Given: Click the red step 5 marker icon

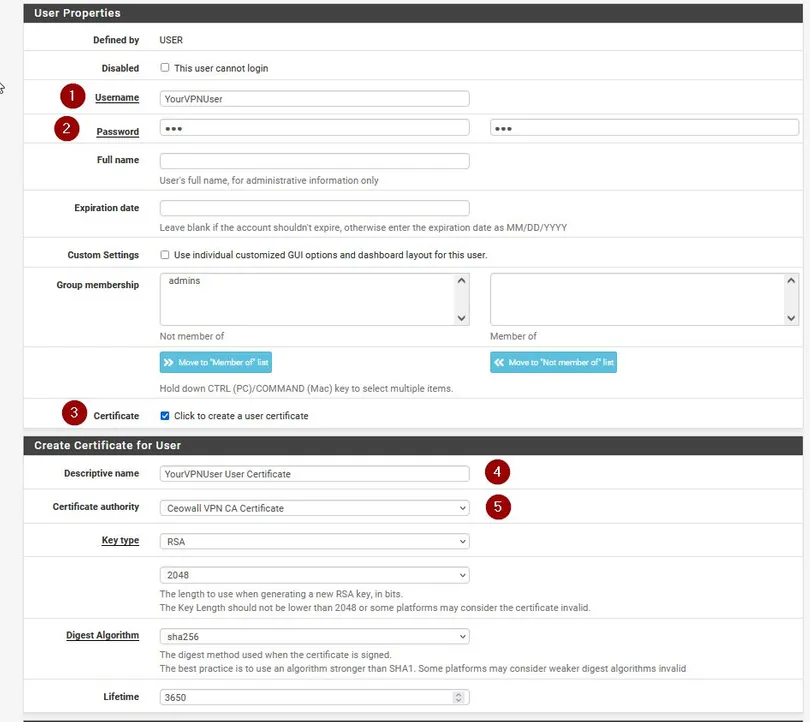Looking at the screenshot, I should (498, 506).
